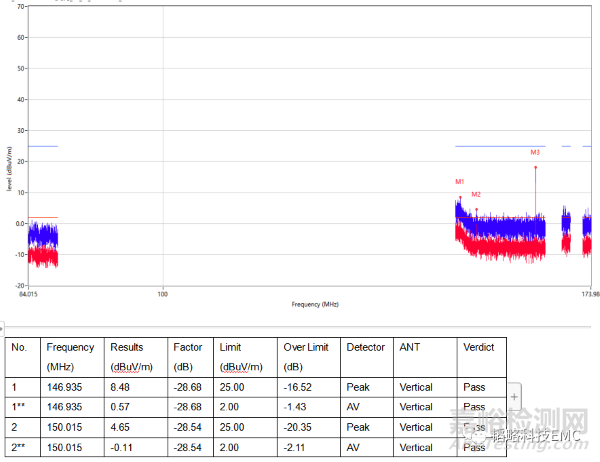The width and height of the screenshot is (600, 462).
Task: Select the 8.48 results cell
Action: (x=120, y=387)
